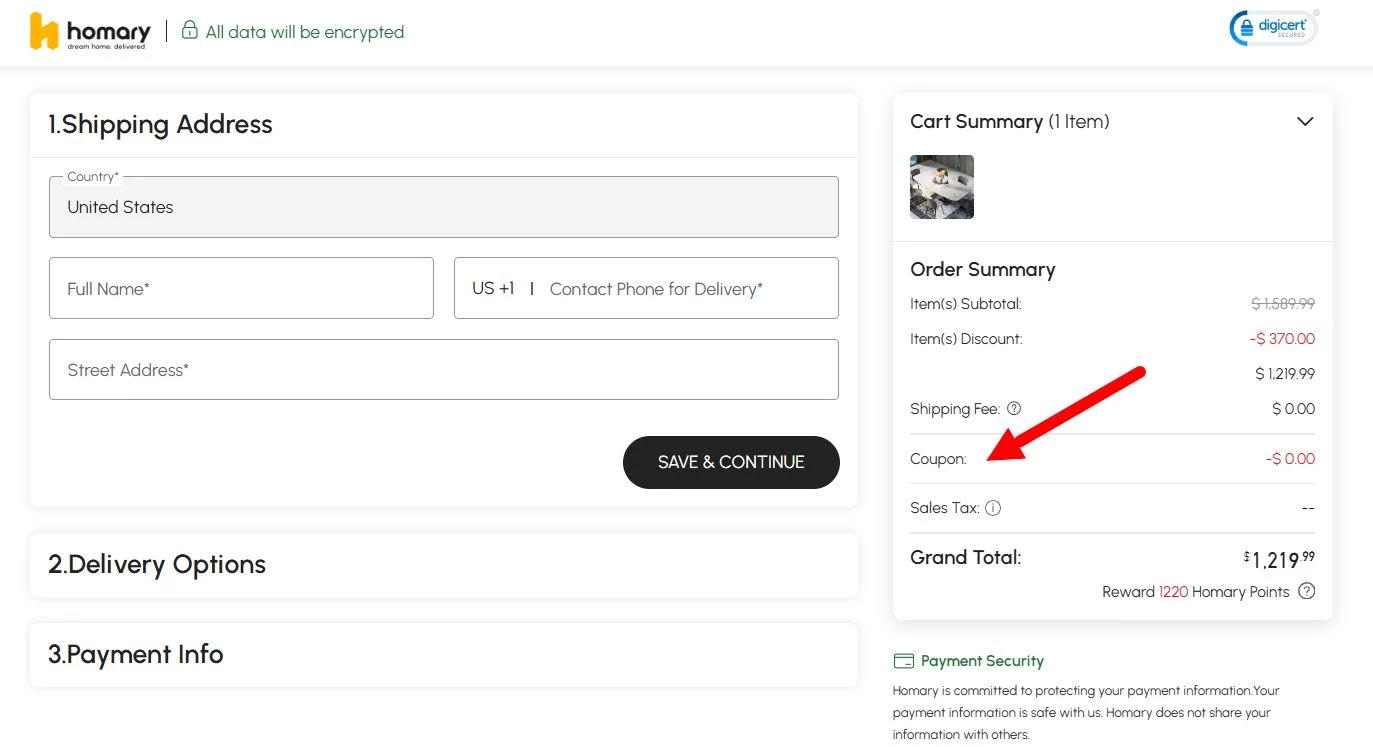Open the Homary Points help icon
The width and height of the screenshot is (1373, 747).
[1306, 591]
